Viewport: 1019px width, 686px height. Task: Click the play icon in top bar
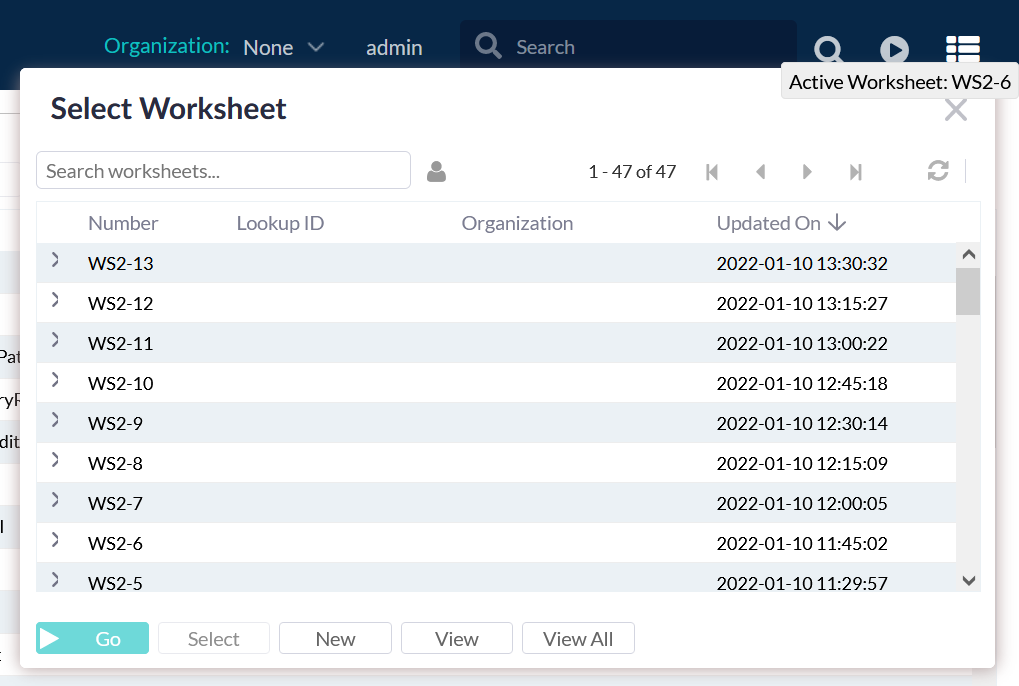point(894,48)
